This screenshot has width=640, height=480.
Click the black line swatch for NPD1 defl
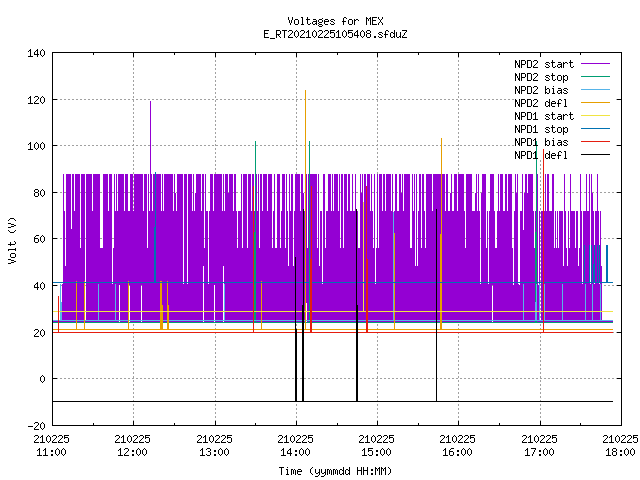tap(596, 155)
